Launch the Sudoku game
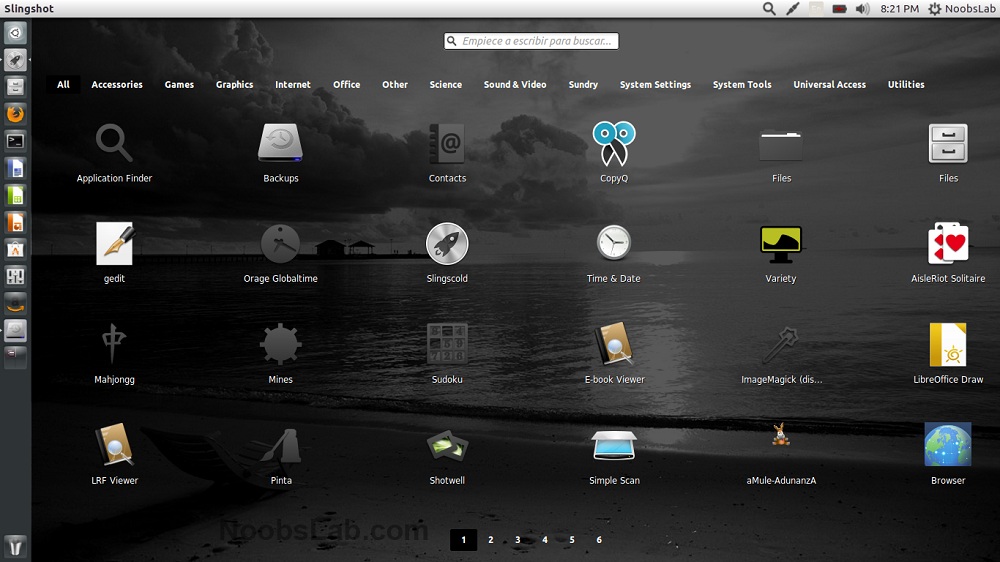Viewport: 1000px width, 562px height. [x=447, y=344]
